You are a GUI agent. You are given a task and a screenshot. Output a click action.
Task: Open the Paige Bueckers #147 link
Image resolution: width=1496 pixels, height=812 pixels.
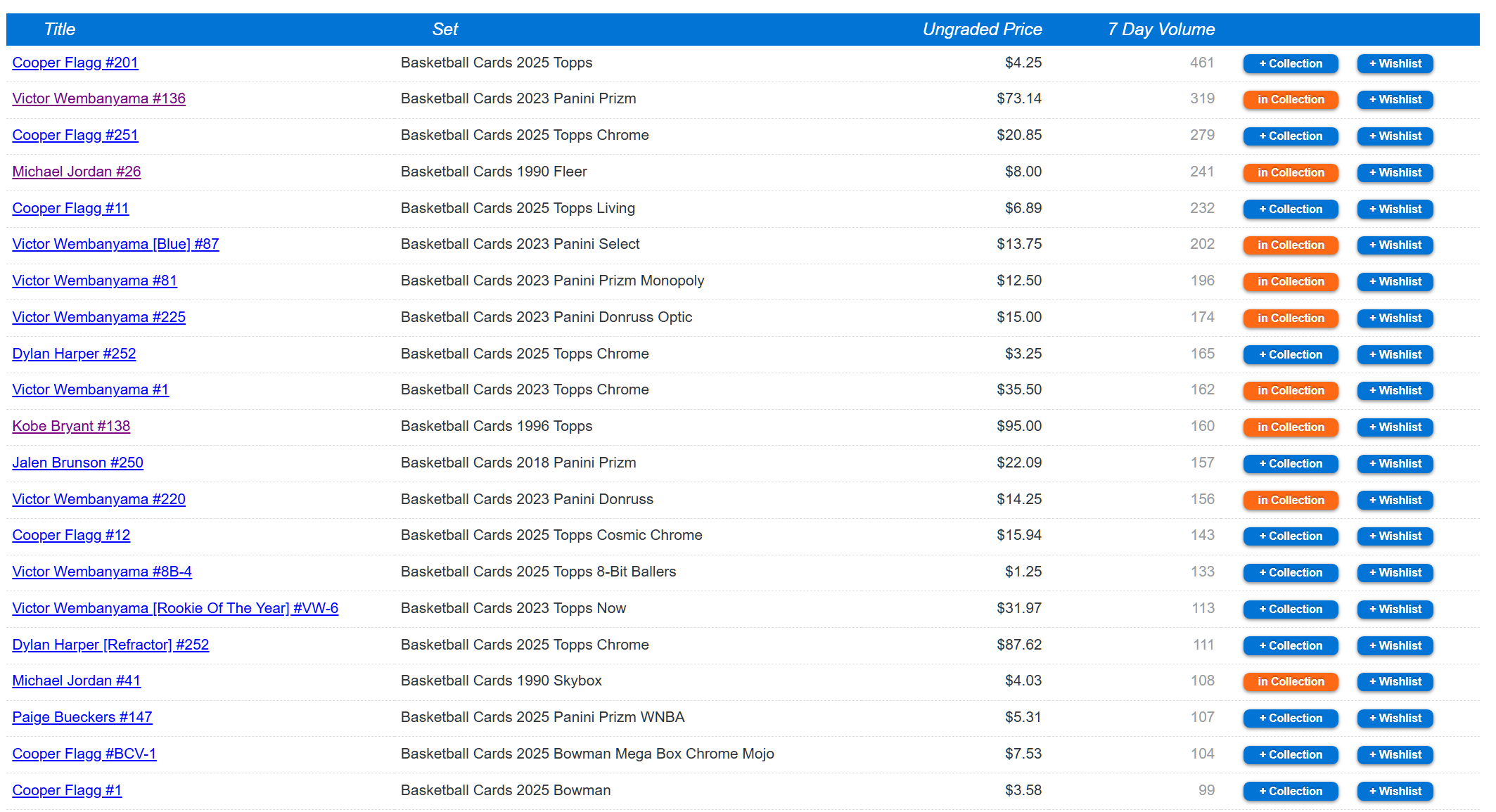[82, 717]
